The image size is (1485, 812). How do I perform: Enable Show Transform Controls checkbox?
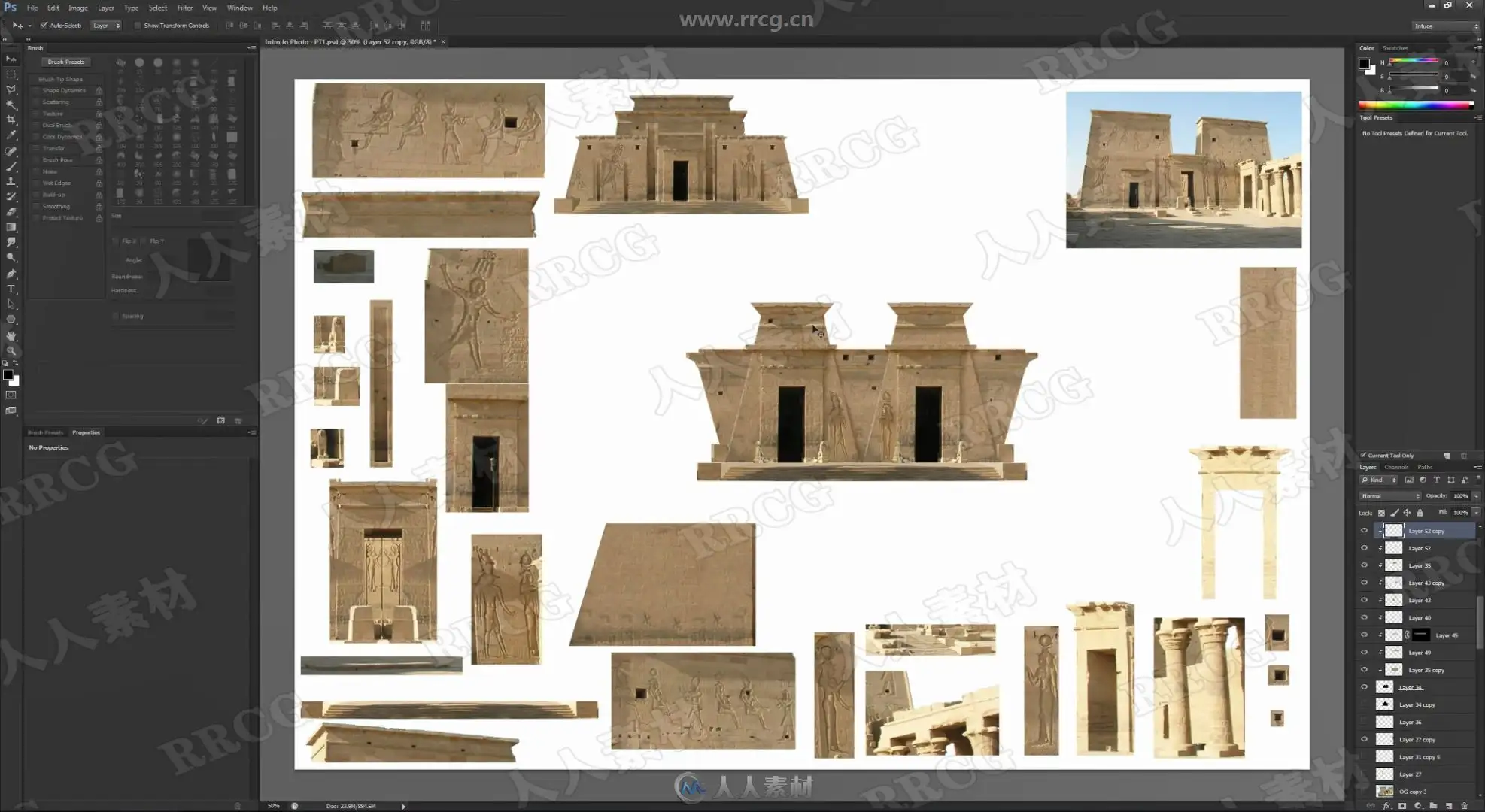point(138,26)
